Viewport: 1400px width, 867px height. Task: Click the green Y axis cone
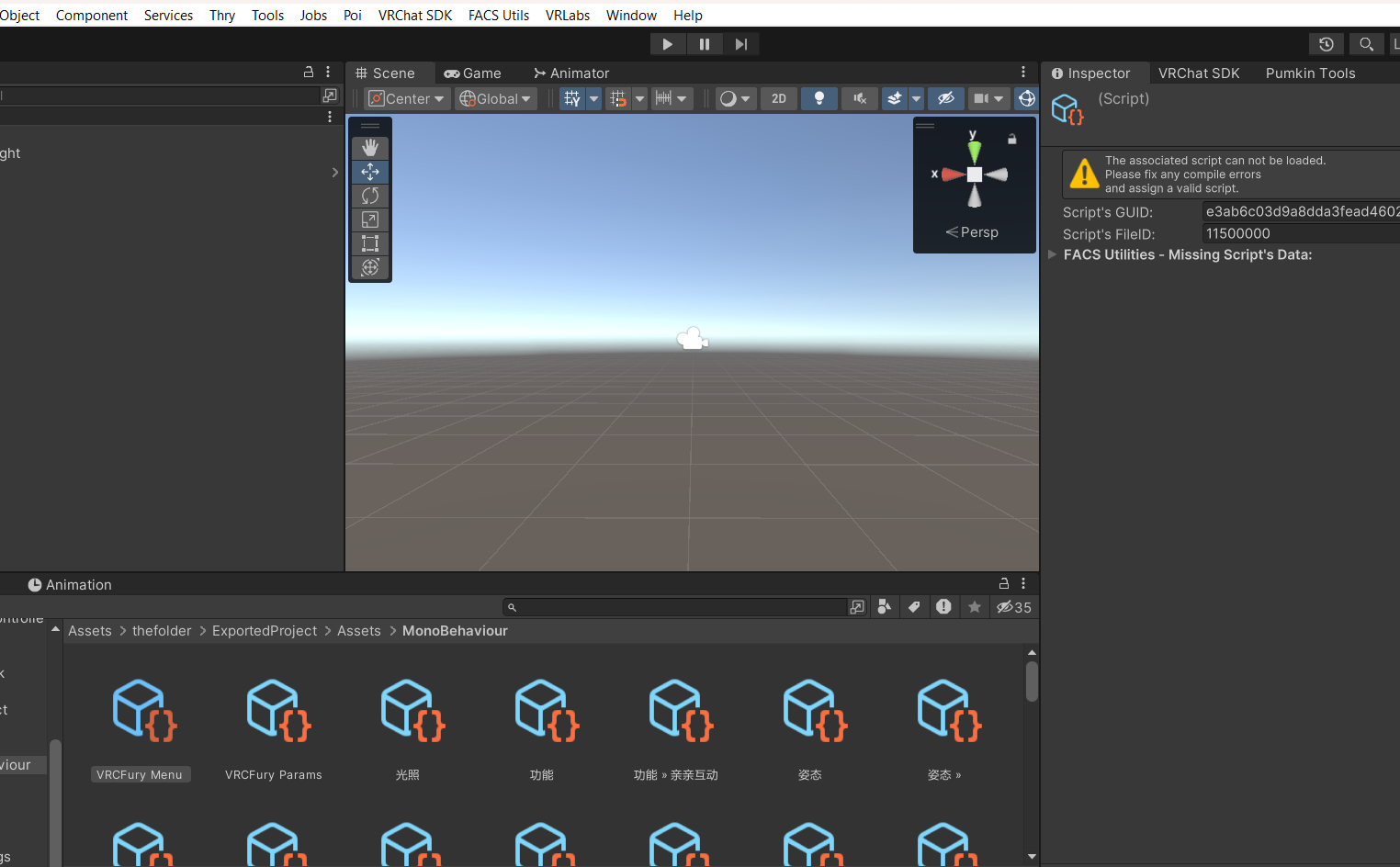click(x=974, y=150)
